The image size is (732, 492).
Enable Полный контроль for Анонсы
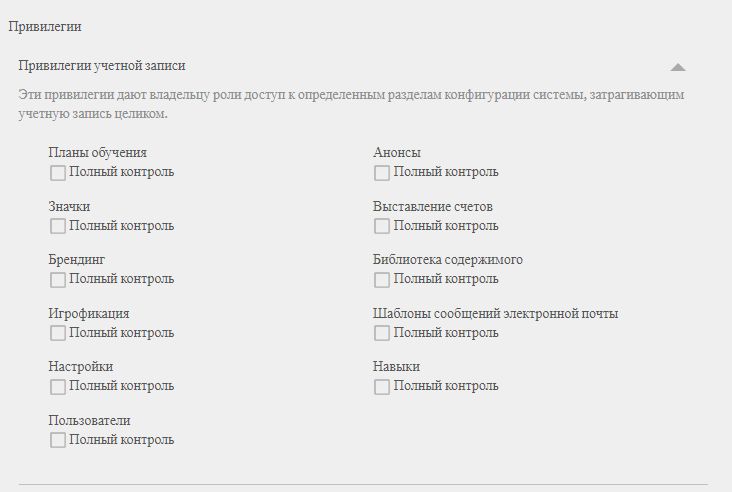(382, 172)
